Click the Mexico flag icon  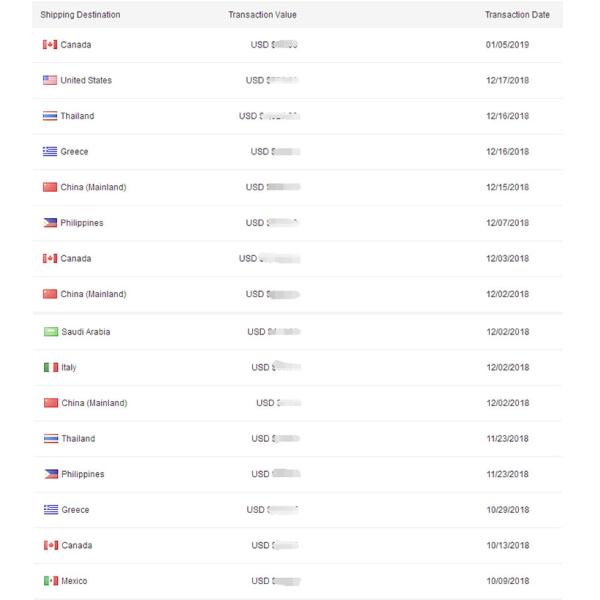tap(50, 582)
